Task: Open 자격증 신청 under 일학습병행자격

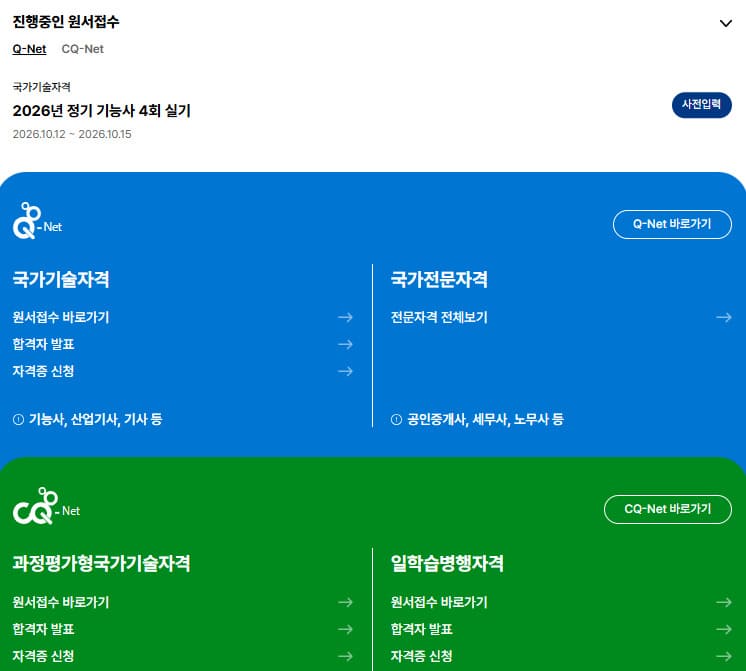Action: point(422,656)
